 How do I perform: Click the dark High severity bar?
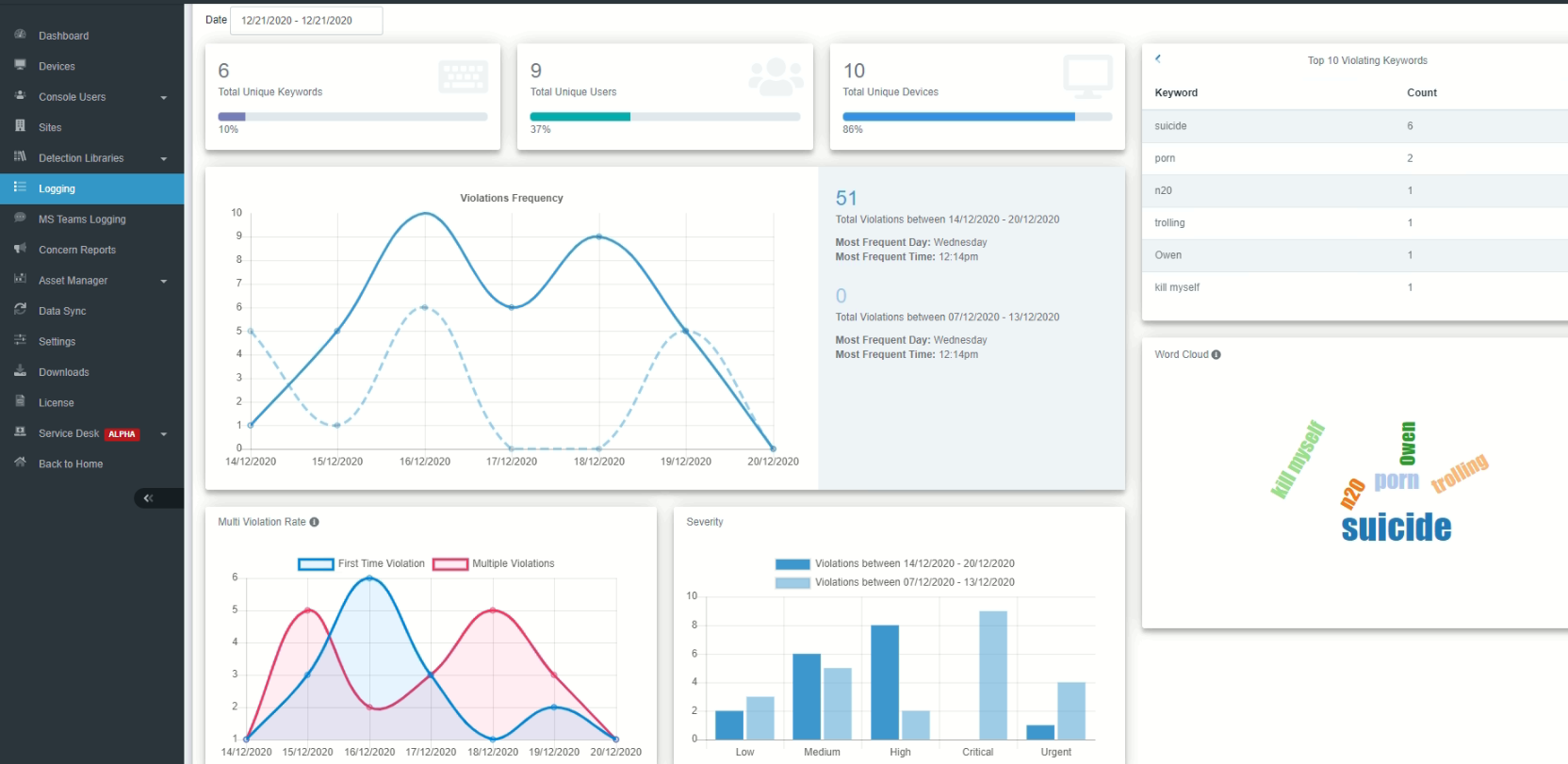point(885,682)
